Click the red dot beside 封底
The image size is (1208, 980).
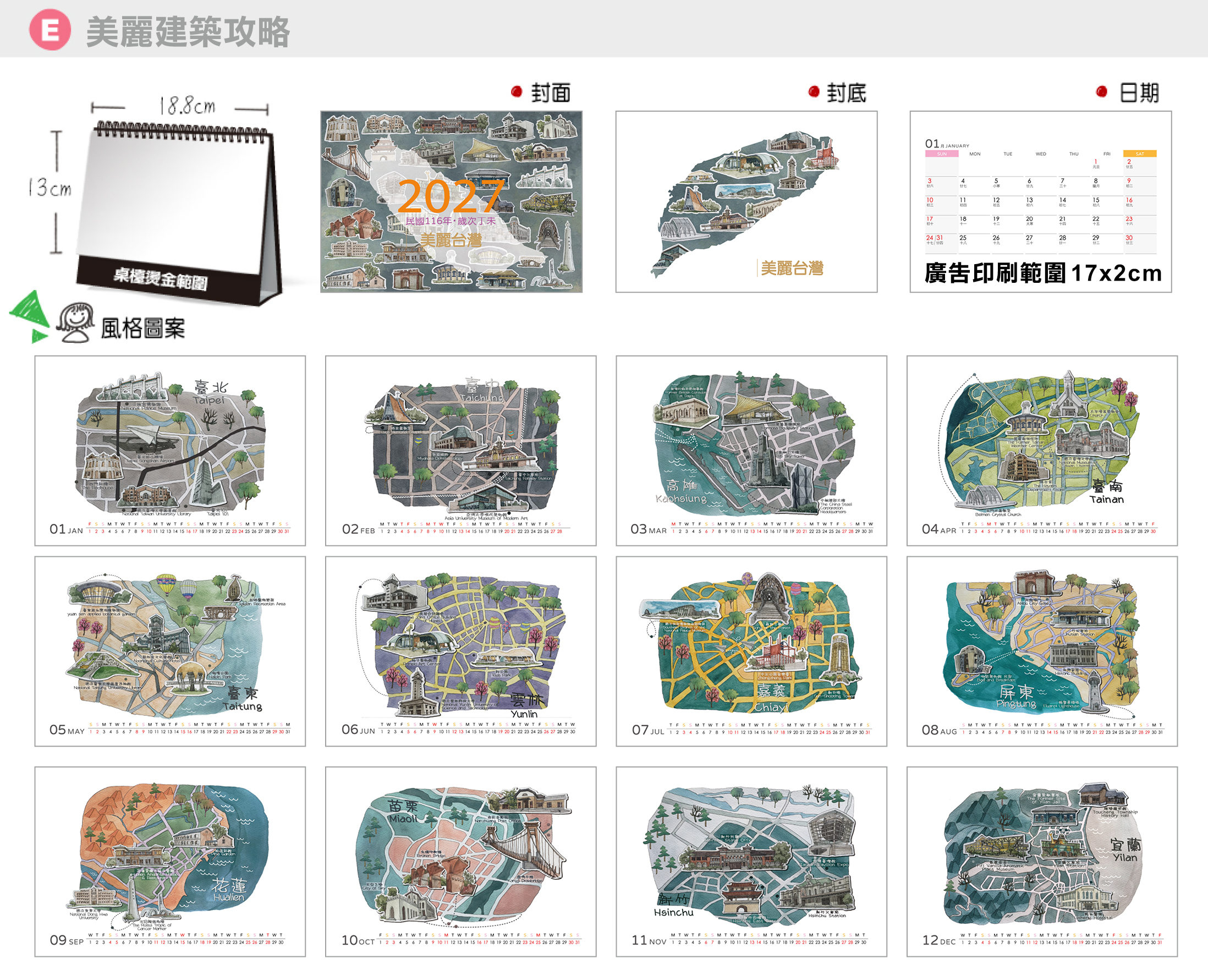click(814, 91)
